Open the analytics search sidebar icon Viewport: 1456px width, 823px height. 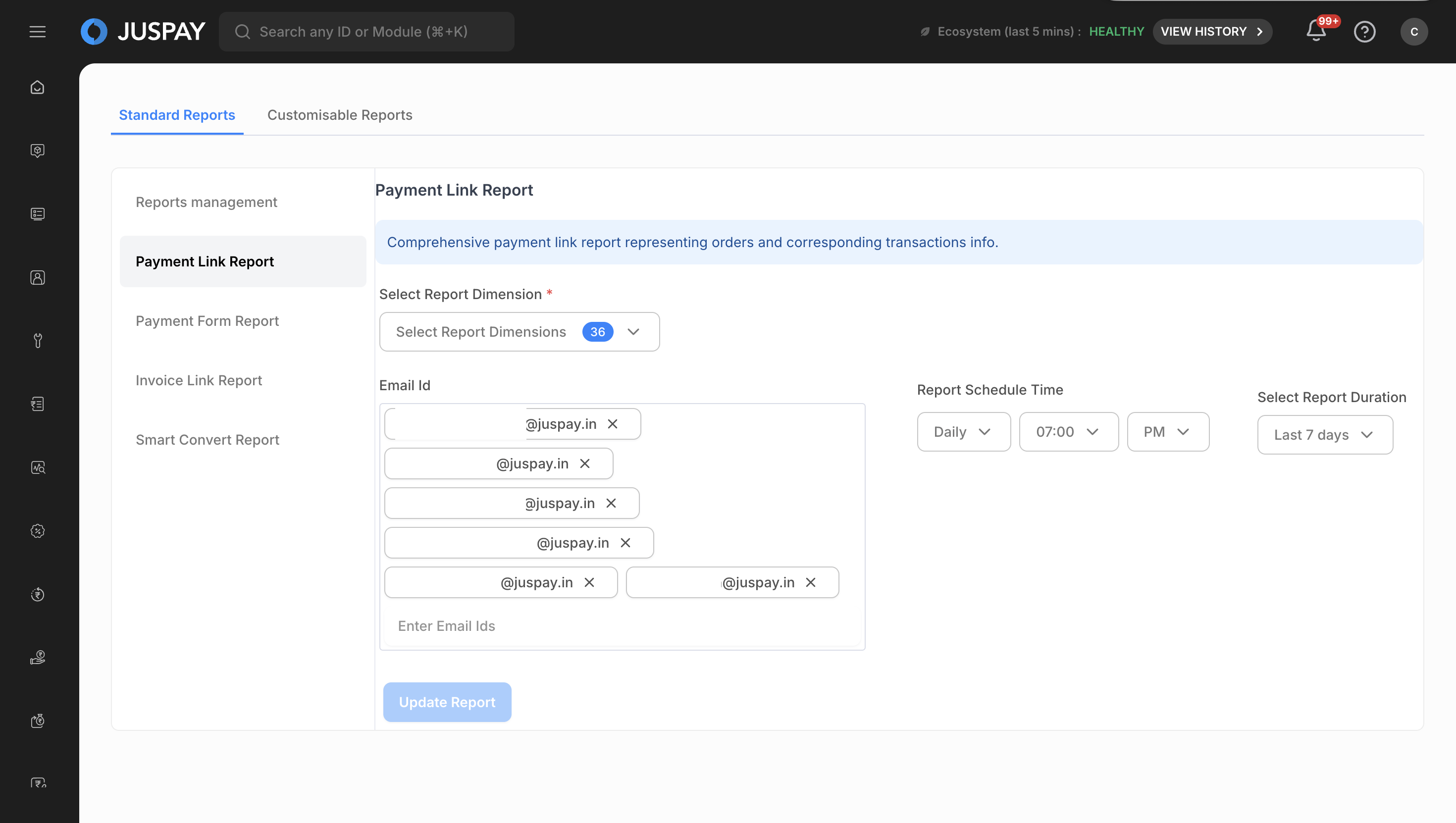(37, 467)
